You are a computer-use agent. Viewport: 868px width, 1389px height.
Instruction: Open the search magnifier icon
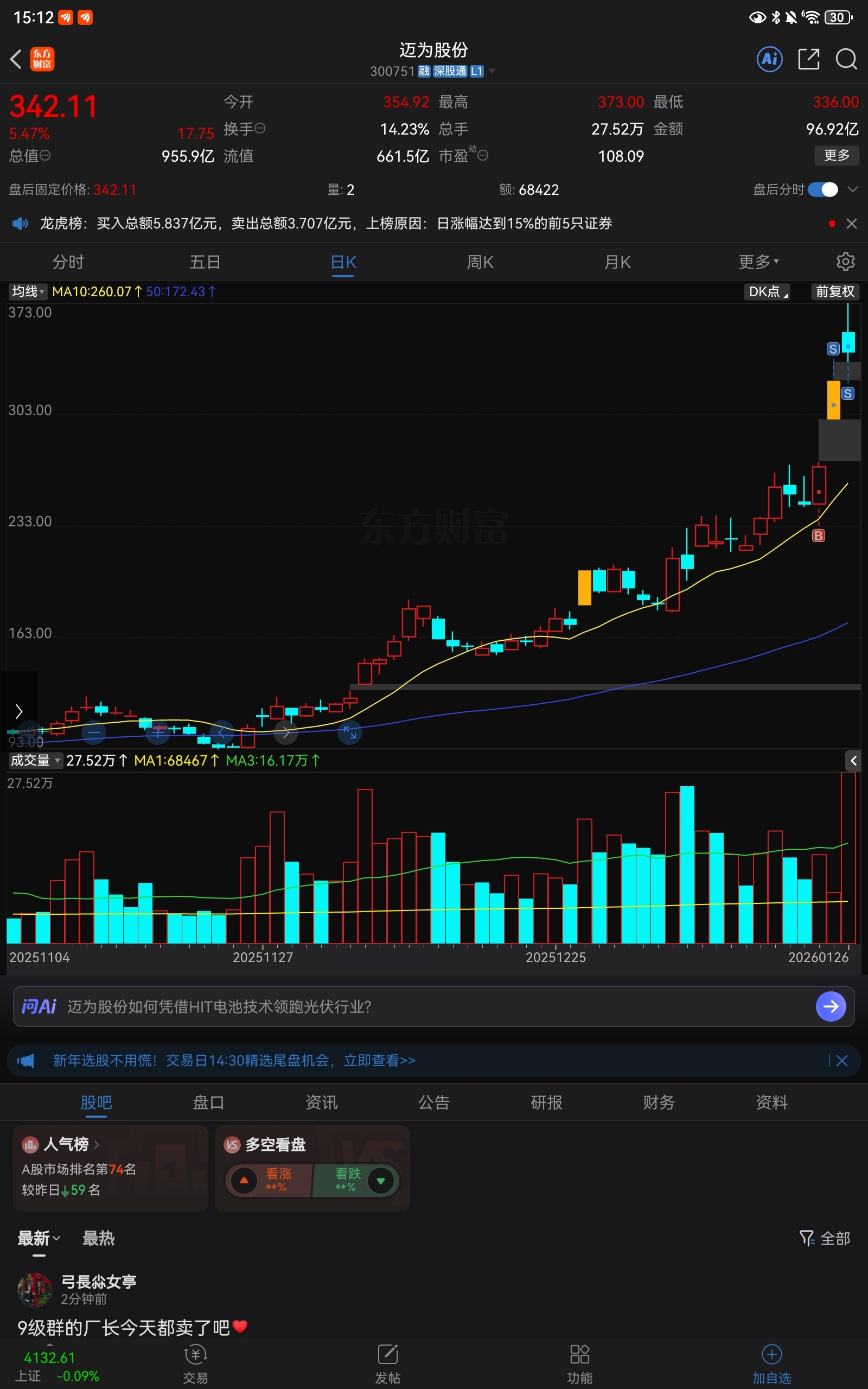pos(846,59)
